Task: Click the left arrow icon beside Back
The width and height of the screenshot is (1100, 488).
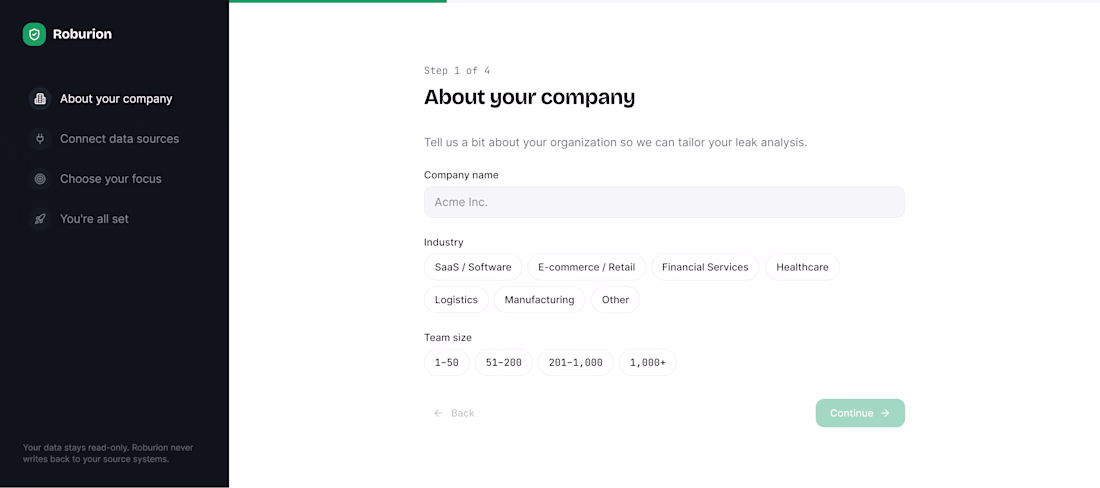Action: [438, 413]
